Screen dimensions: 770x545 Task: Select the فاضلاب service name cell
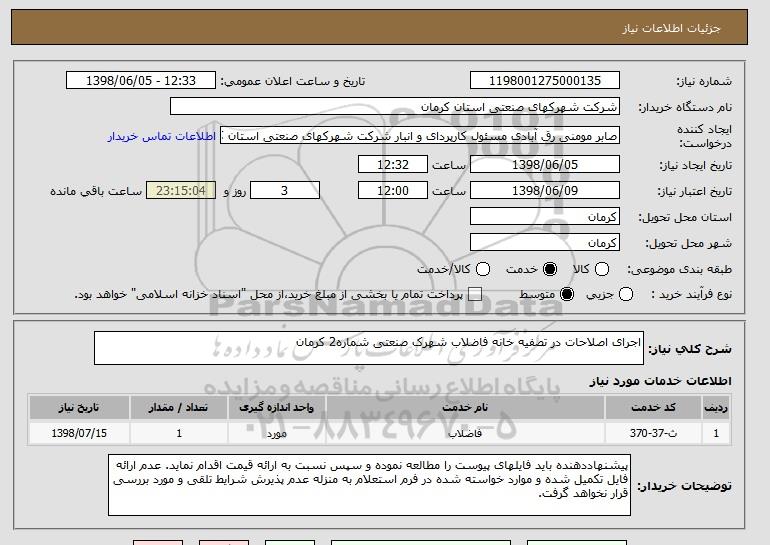pos(465,434)
